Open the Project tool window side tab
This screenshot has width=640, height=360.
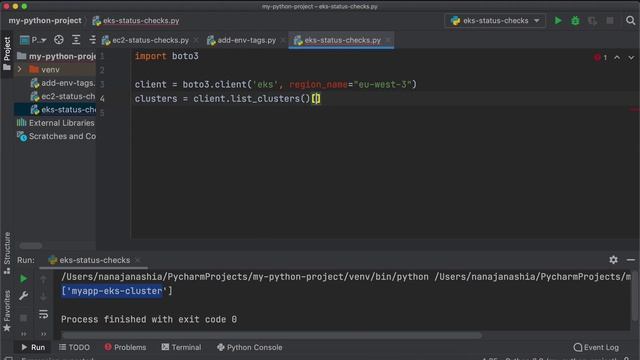[x=7, y=53]
